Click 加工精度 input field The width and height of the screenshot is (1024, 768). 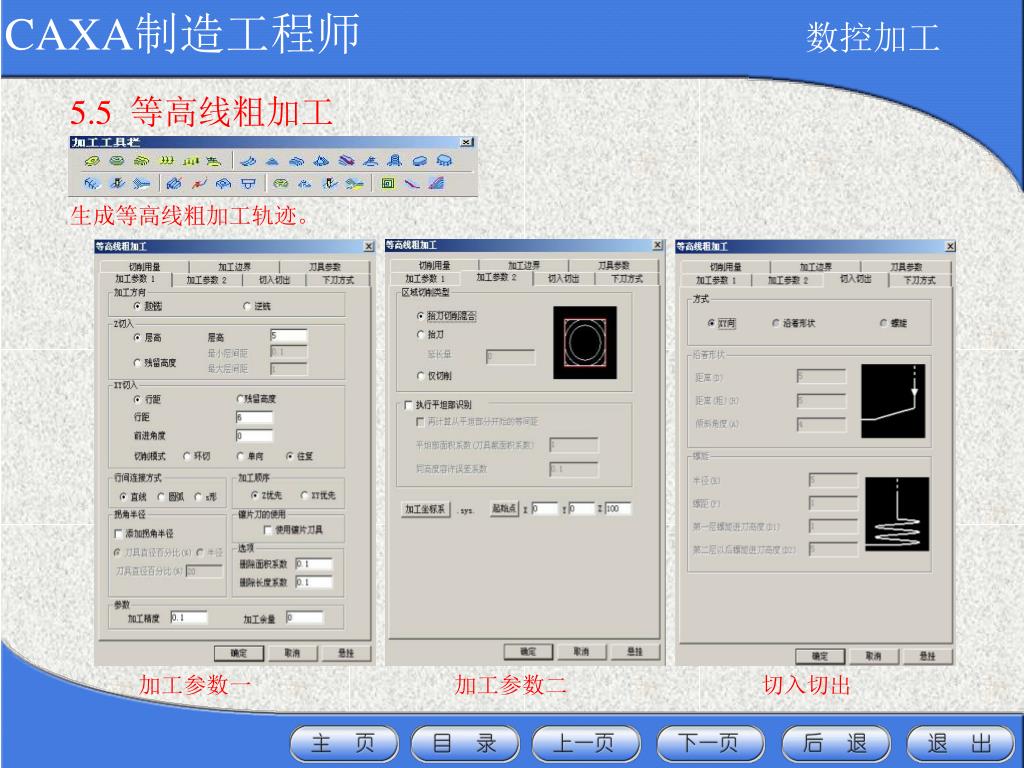coord(189,617)
